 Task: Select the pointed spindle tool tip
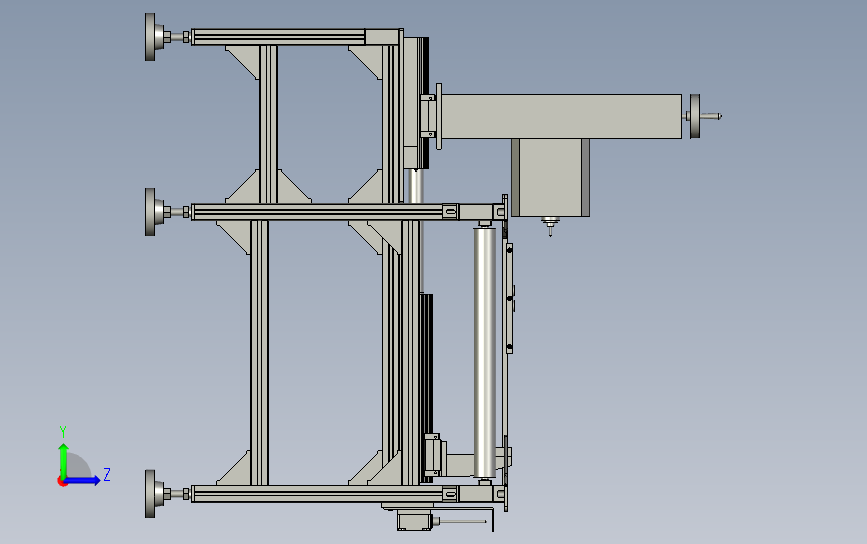pyautogui.click(x=550, y=227)
